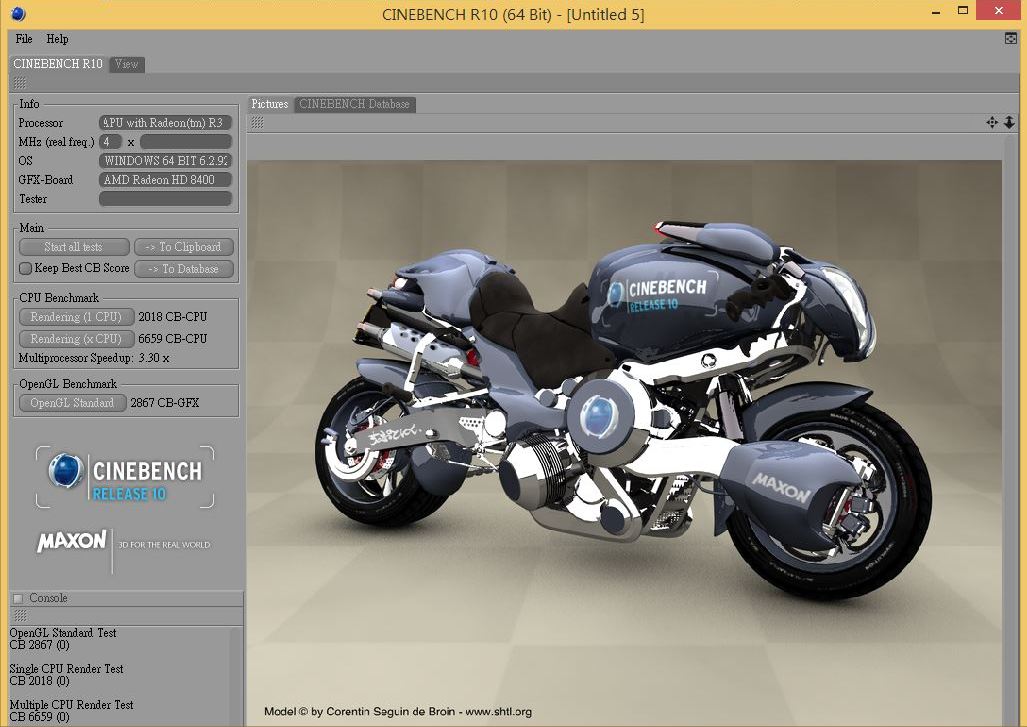Image resolution: width=1027 pixels, height=727 pixels.
Task: Open the Help menu
Action: (57, 39)
